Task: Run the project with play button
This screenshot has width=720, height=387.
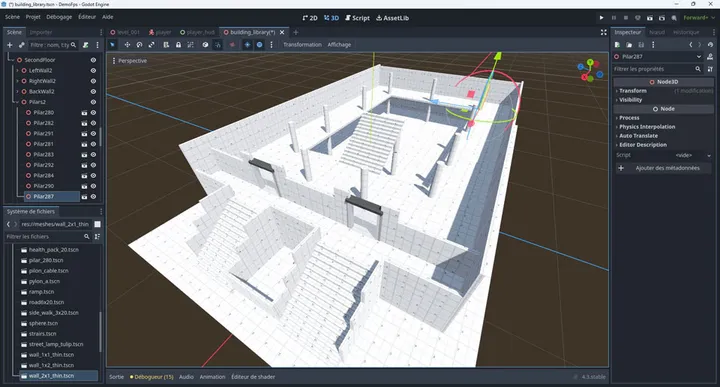Action: point(602,18)
